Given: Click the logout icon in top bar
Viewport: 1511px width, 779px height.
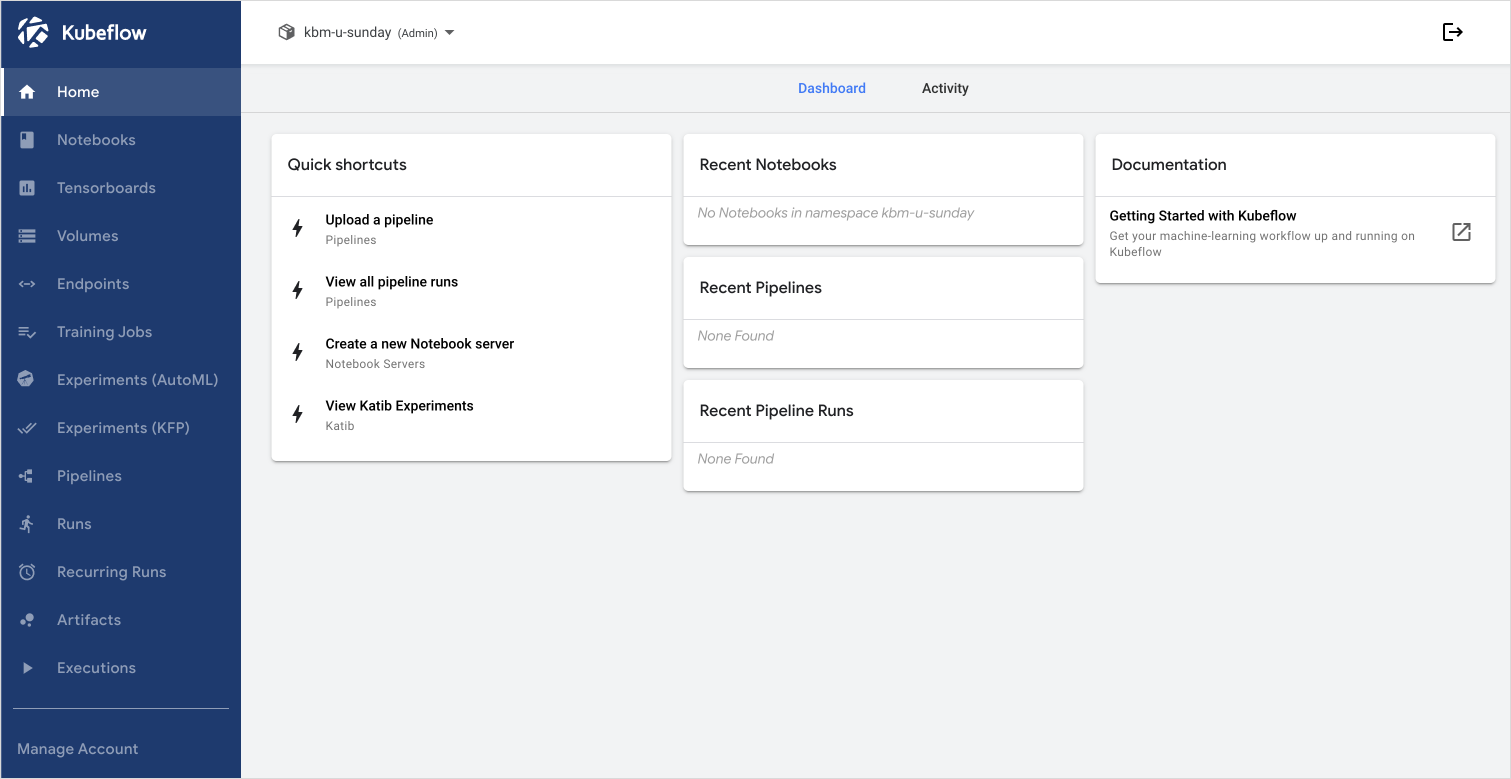Looking at the screenshot, I should click(1453, 32).
